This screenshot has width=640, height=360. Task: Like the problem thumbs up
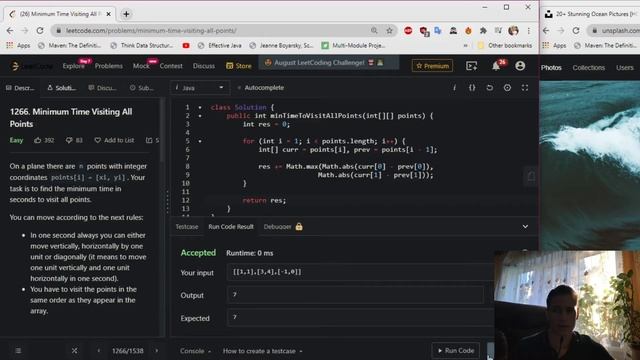(x=38, y=140)
